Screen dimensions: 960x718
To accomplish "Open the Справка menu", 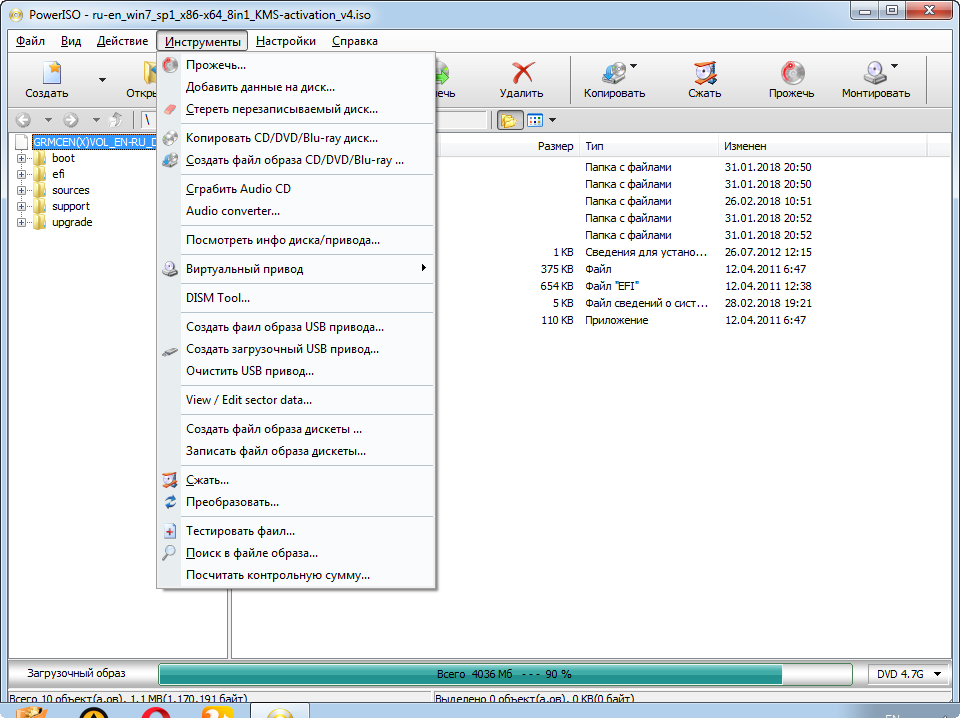I will [x=354, y=41].
